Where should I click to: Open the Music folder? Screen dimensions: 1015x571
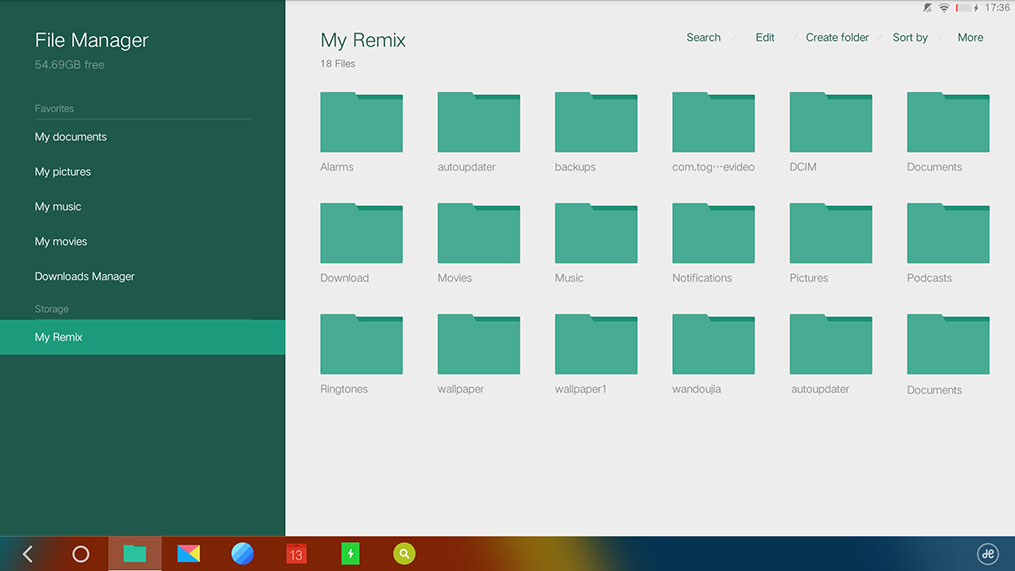[596, 233]
